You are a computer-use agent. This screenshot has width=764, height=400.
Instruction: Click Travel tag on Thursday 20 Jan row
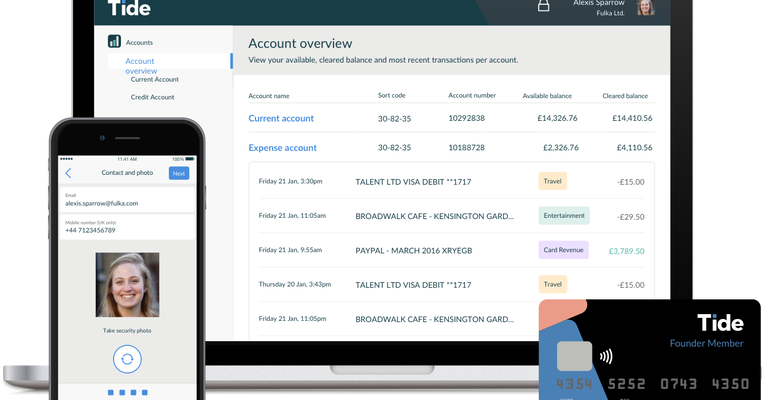tap(553, 284)
